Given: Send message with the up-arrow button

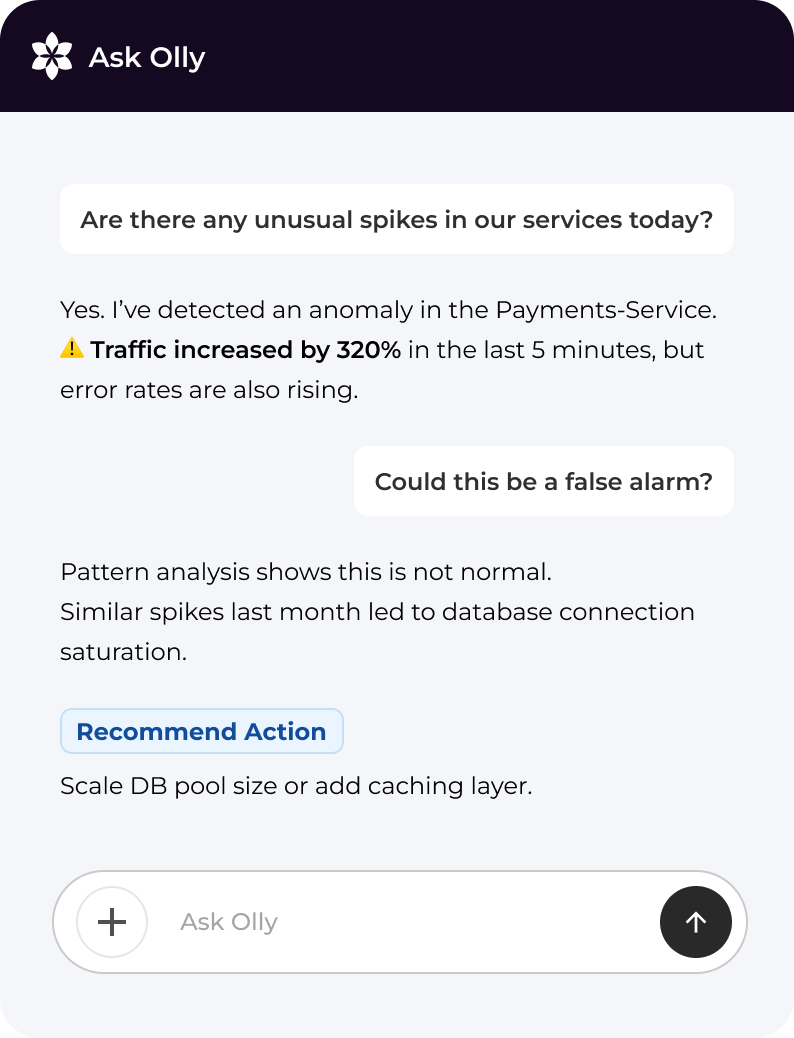Looking at the screenshot, I should 696,922.
